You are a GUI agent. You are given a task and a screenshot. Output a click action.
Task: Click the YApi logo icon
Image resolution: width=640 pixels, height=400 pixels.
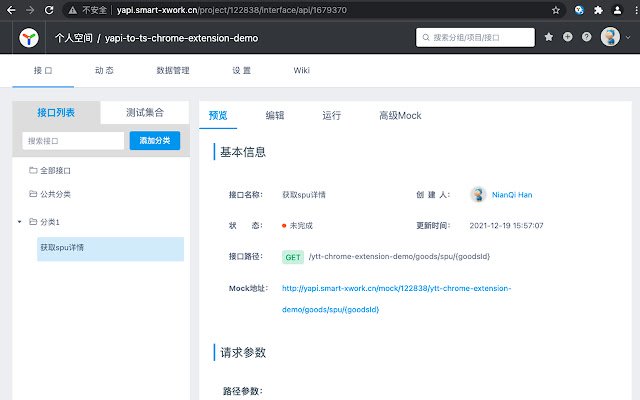coord(31,38)
